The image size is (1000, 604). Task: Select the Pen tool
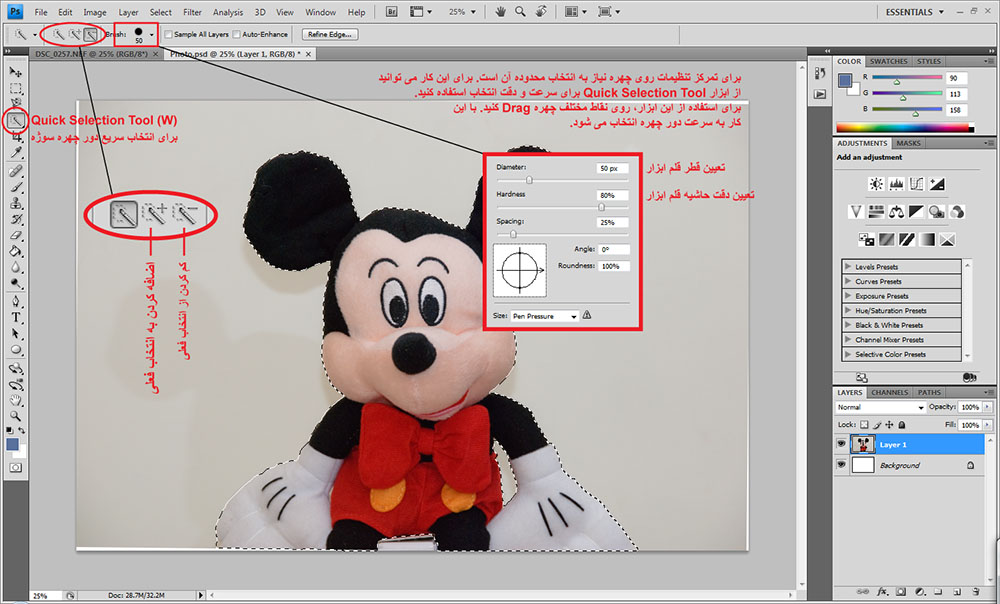click(x=16, y=302)
